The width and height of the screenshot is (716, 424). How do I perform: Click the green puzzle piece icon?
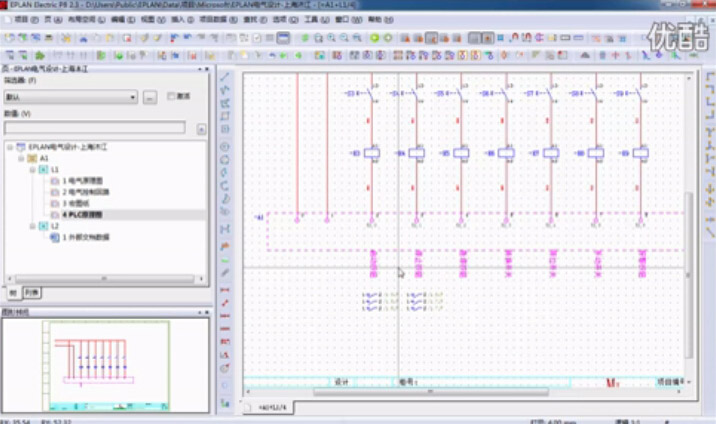[40, 55]
